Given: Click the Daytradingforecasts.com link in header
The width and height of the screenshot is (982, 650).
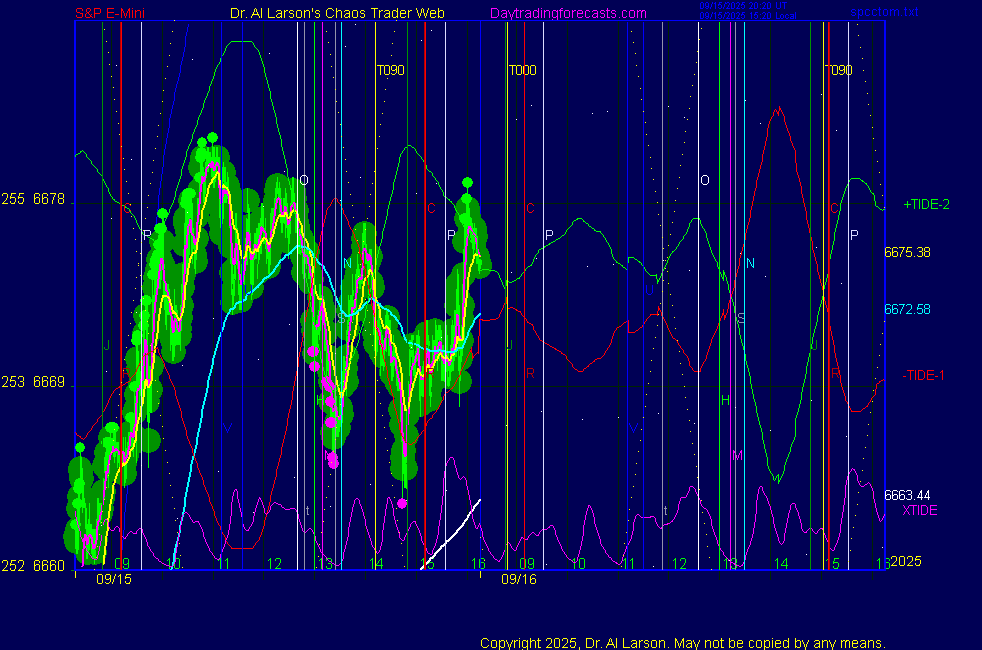Looking at the screenshot, I should (567, 13).
